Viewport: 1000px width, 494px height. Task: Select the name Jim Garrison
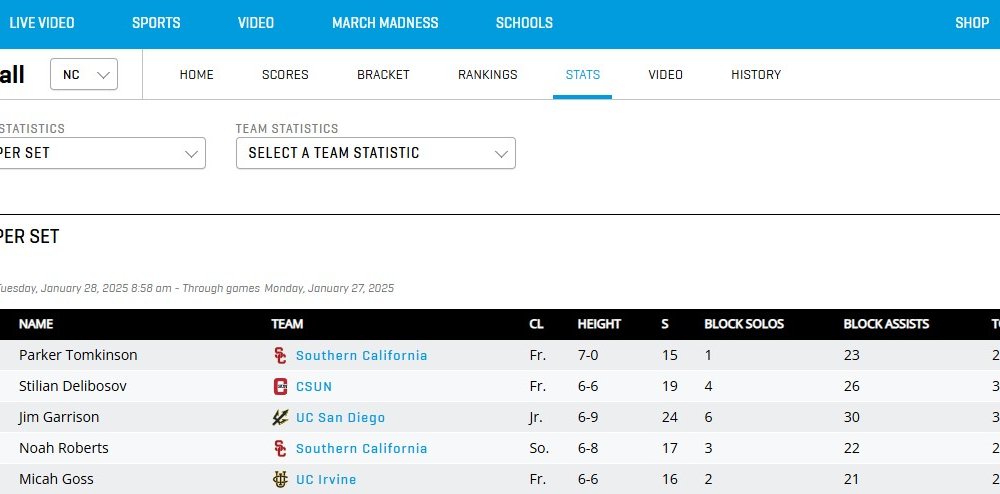coord(59,418)
